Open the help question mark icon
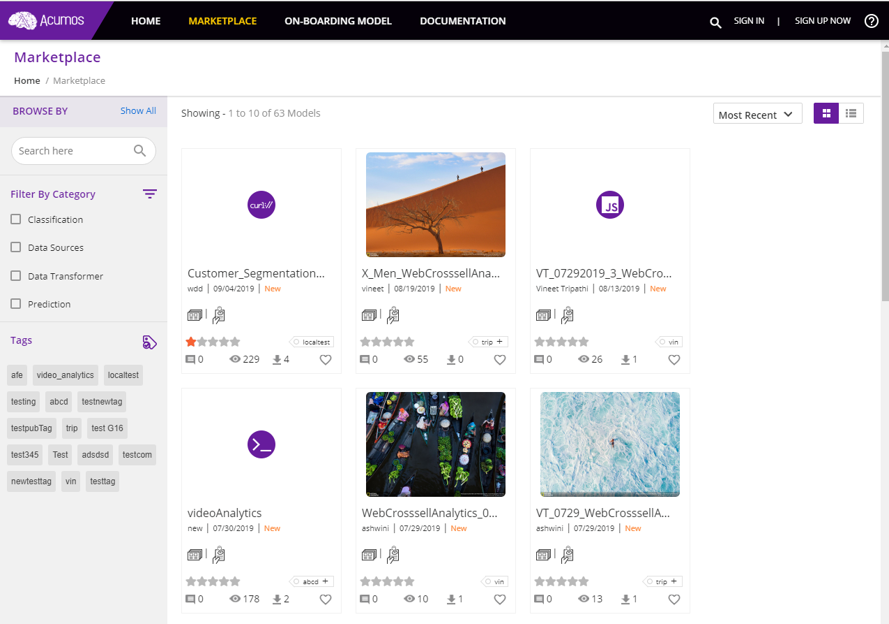The image size is (889, 624). pos(871,21)
